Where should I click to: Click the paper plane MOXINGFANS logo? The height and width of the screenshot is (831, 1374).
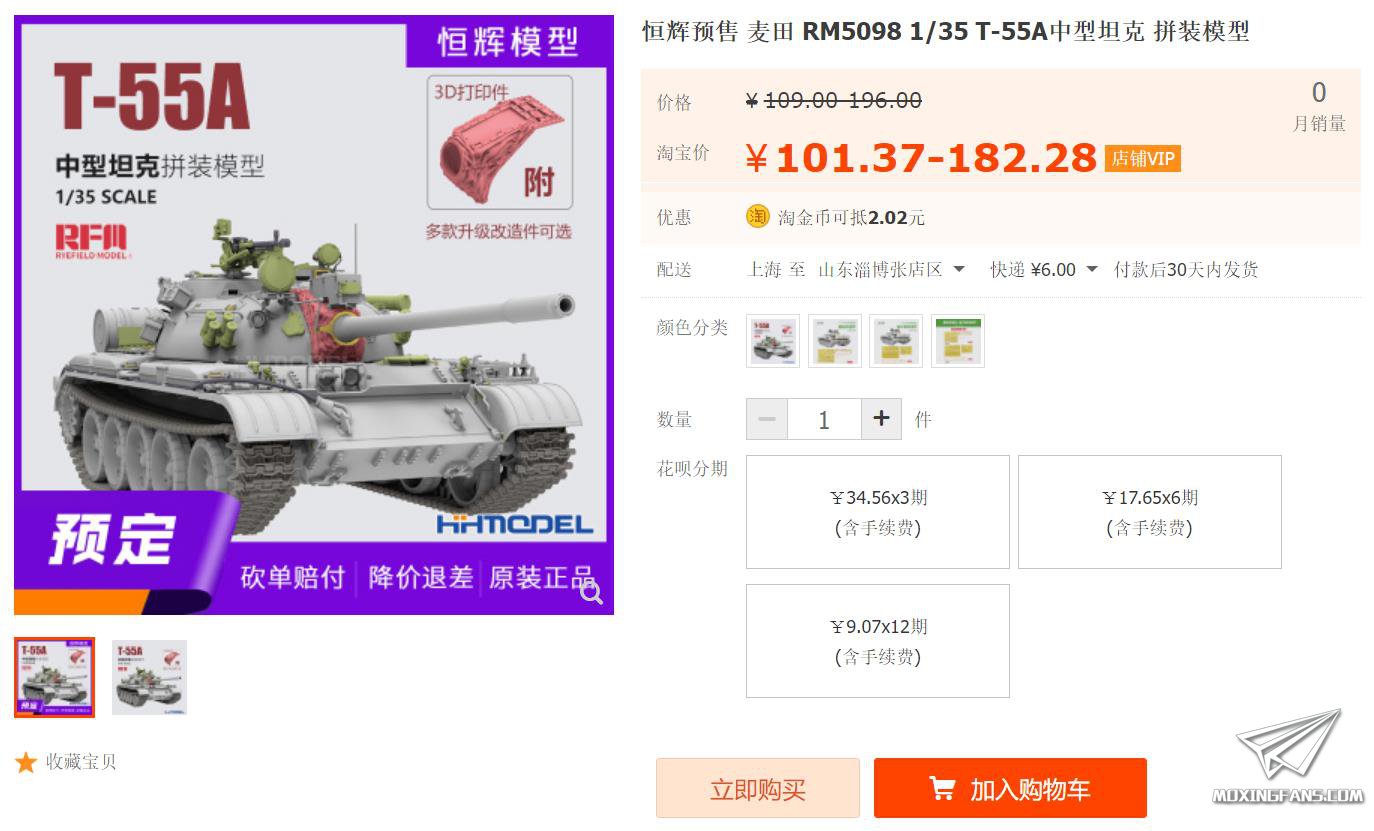pyautogui.click(x=1288, y=756)
